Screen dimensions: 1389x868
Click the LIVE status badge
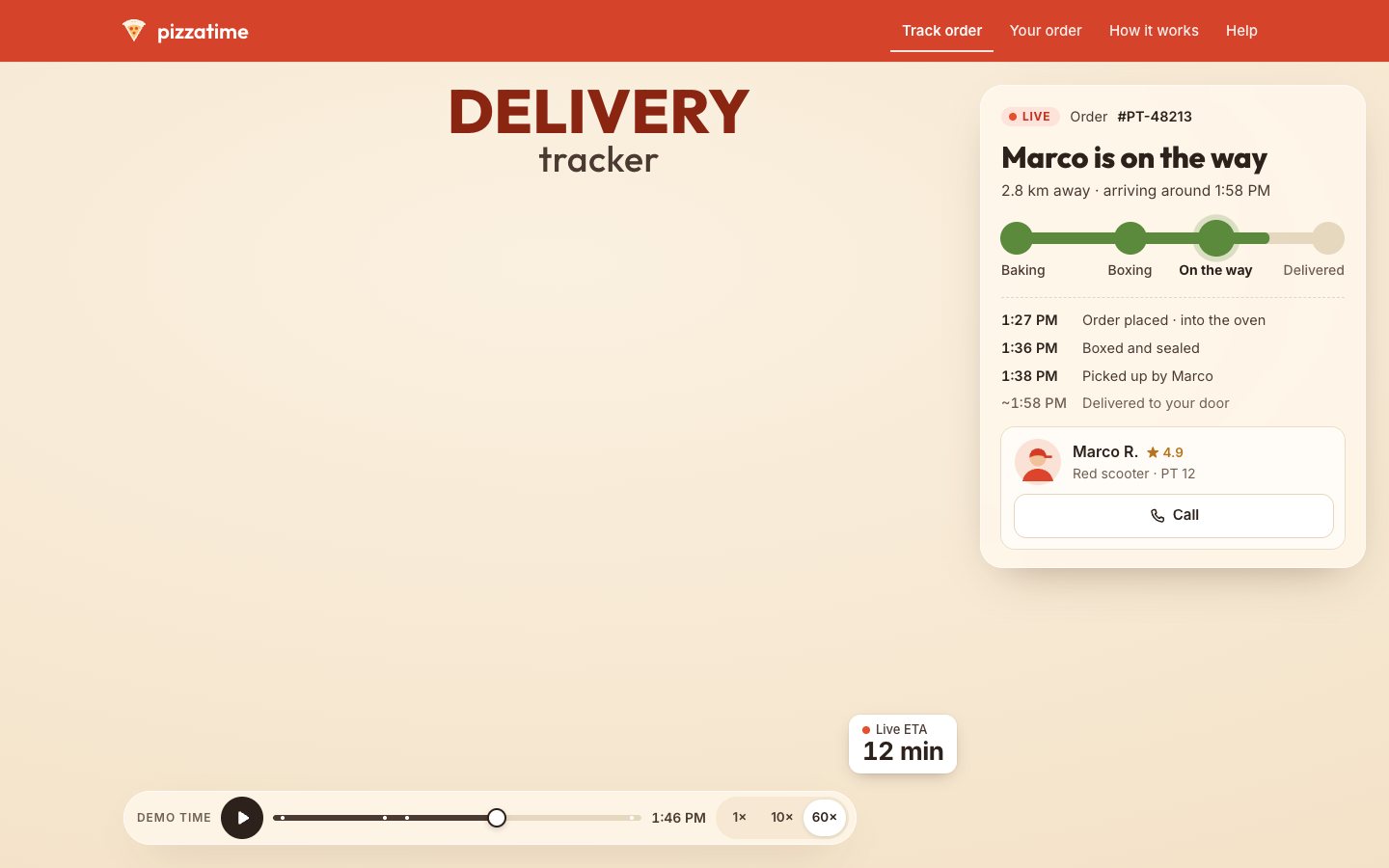(1030, 117)
